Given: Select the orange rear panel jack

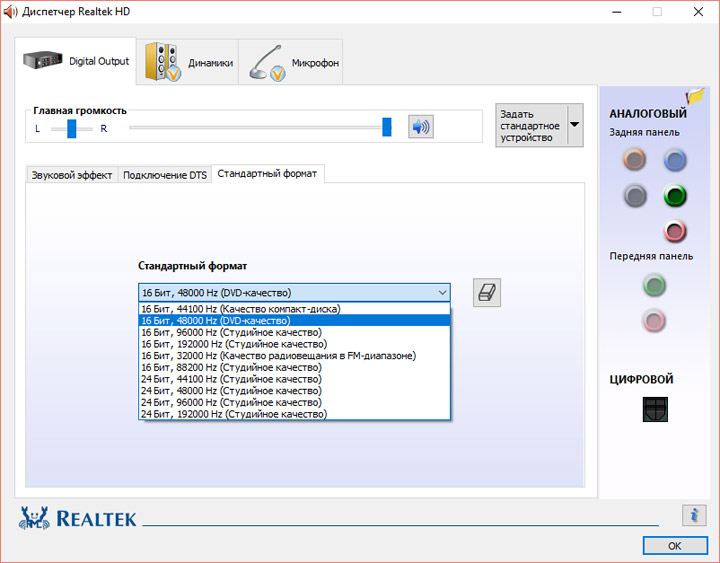Looking at the screenshot, I should click(x=635, y=160).
